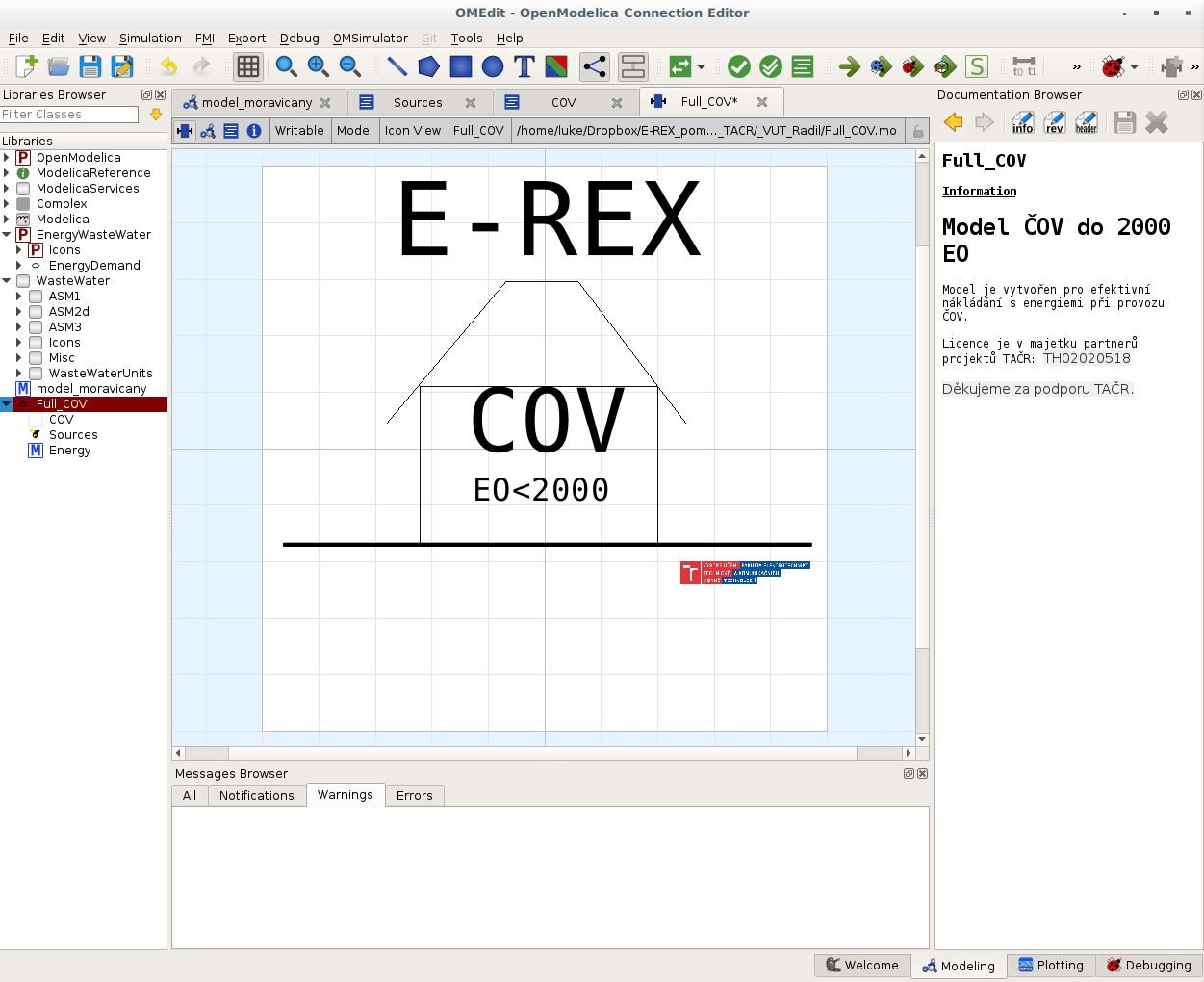
Task: Save the current model
Action: click(90, 66)
